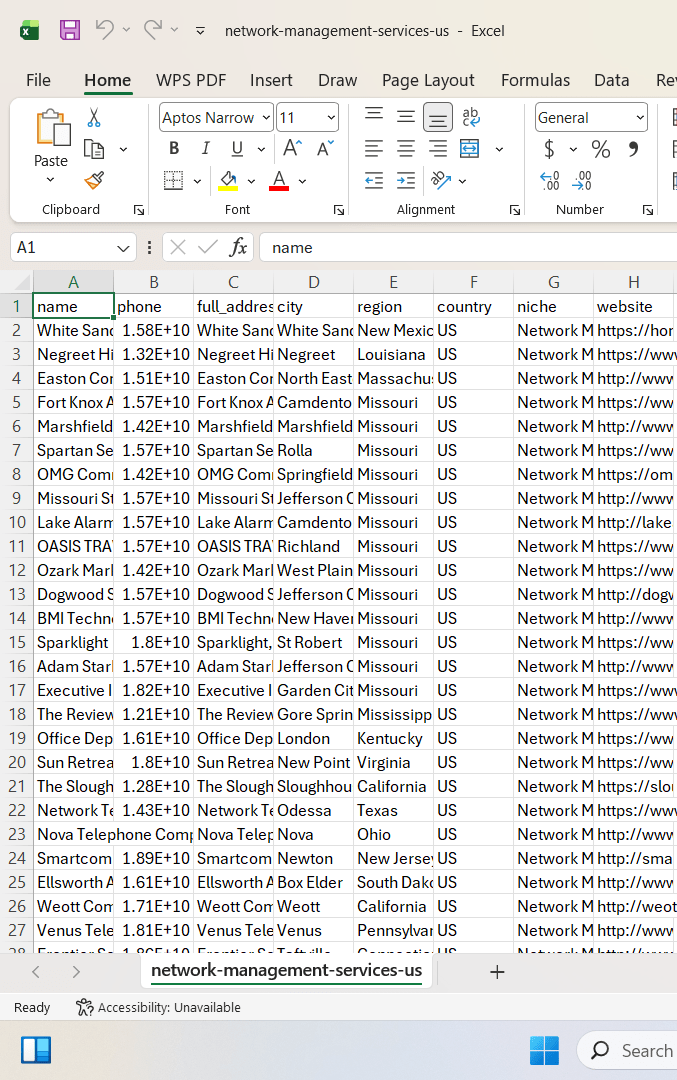Expand underline style options
This screenshot has height=1080, width=677.
pyautogui.click(x=261, y=149)
